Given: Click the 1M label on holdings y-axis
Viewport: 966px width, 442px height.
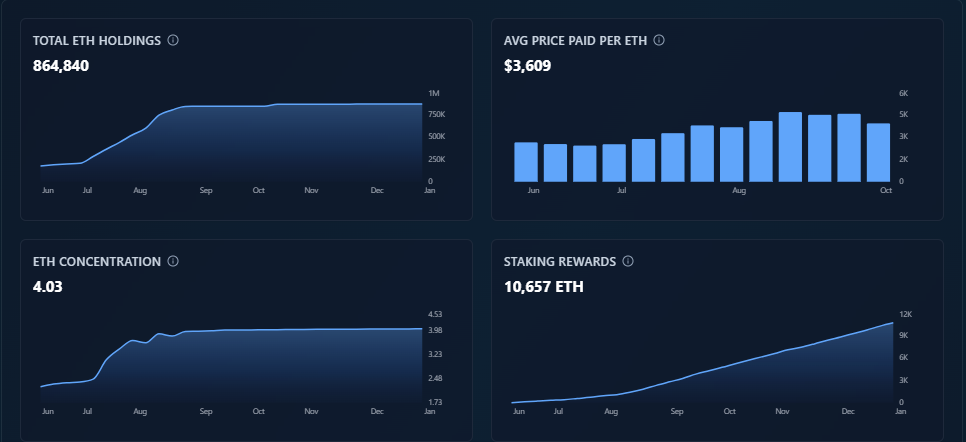Looking at the screenshot, I should click(433, 93).
